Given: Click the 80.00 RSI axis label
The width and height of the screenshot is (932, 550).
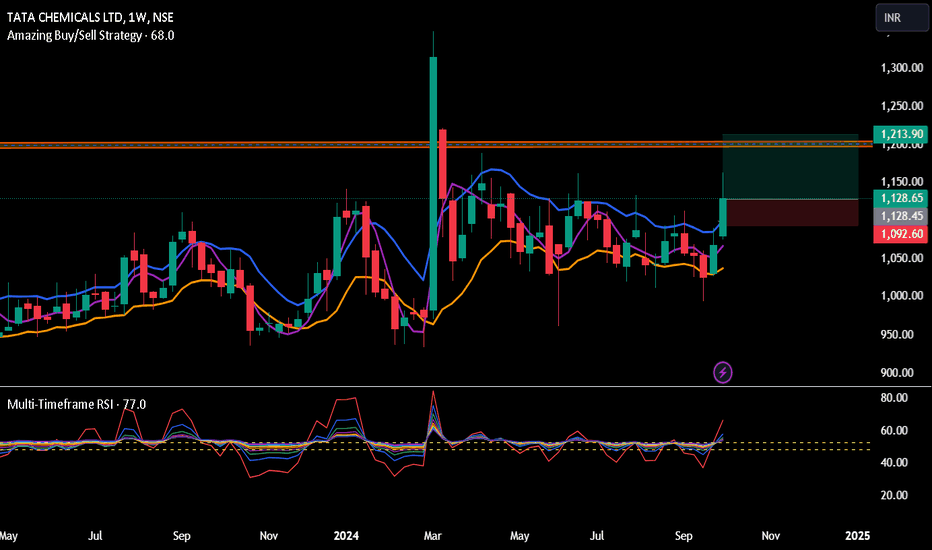Looking at the screenshot, I should (894, 398).
